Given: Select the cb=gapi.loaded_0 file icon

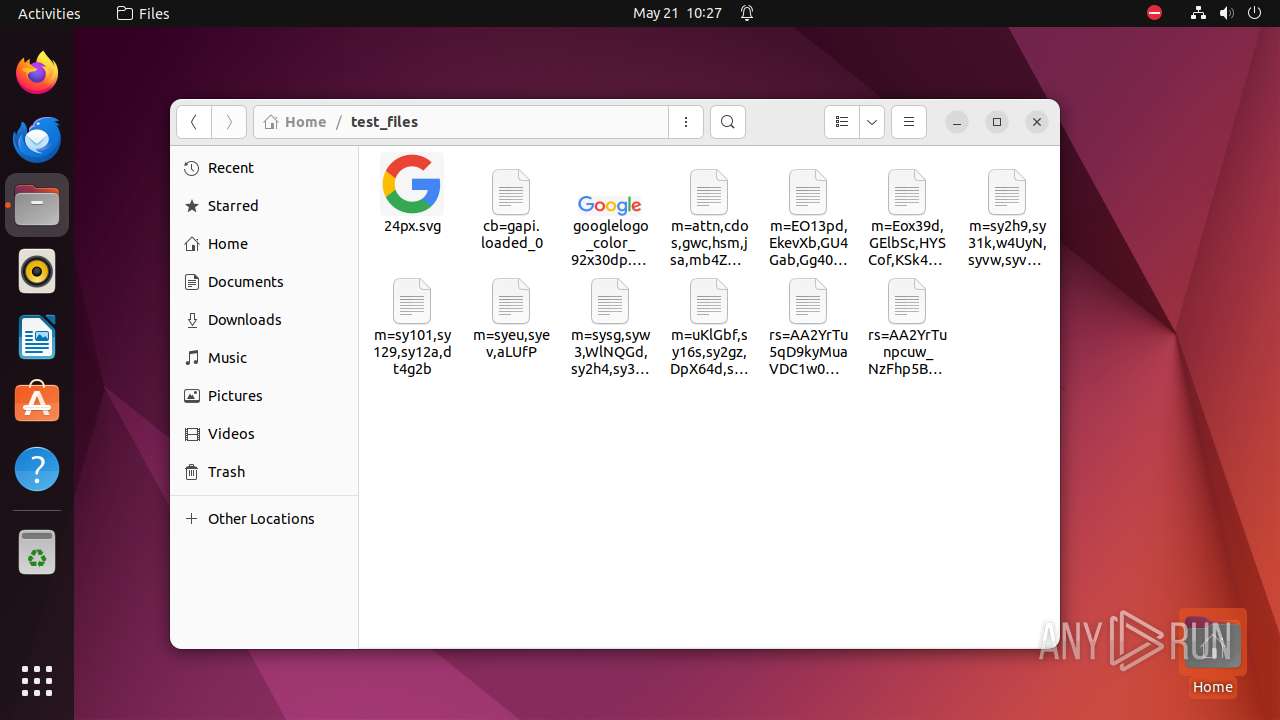Looking at the screenshot, I should pyautogui.click(x=511, y=192).
